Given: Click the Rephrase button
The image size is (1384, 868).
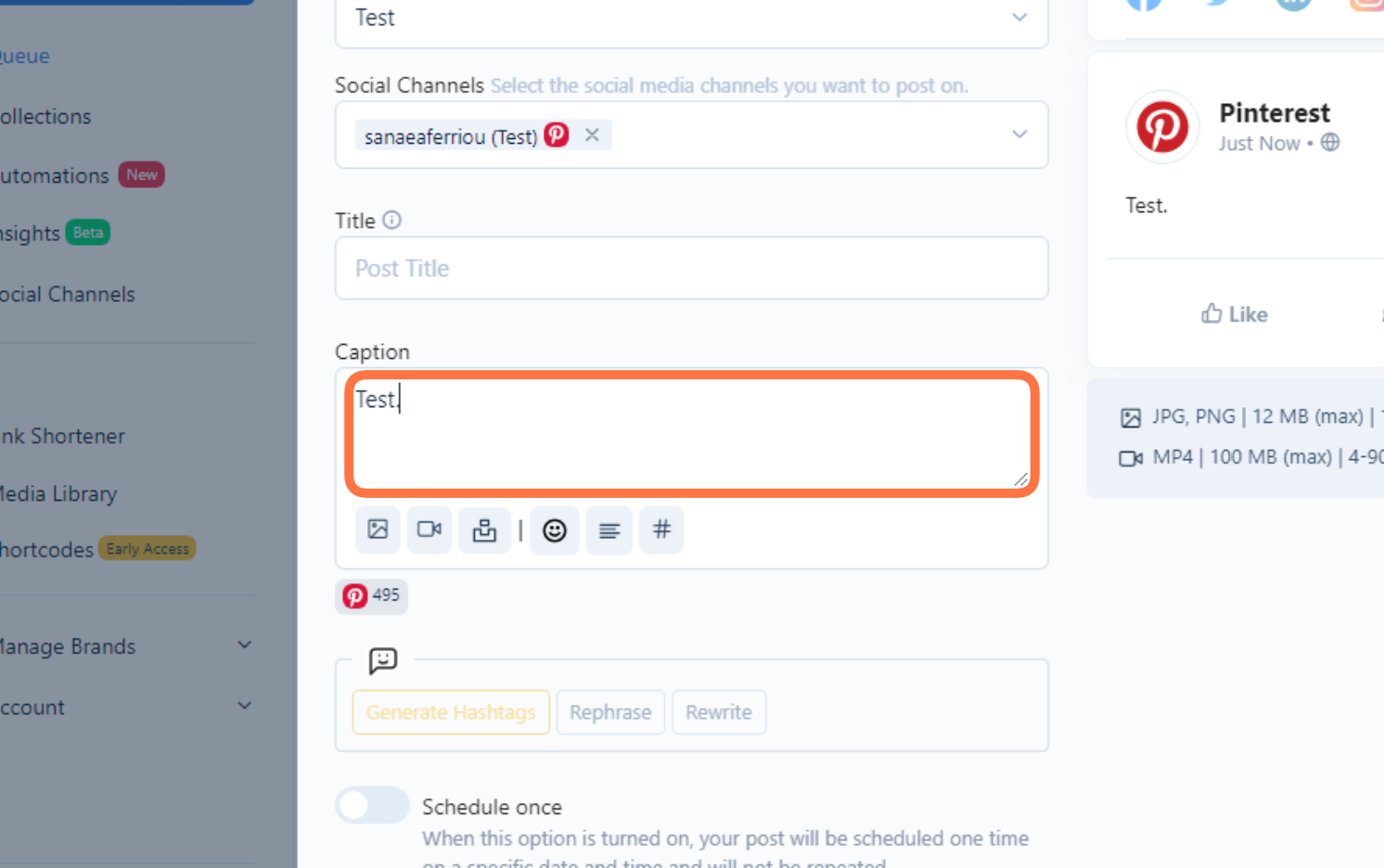Looking at the screenshot, I should click(609, 712).
